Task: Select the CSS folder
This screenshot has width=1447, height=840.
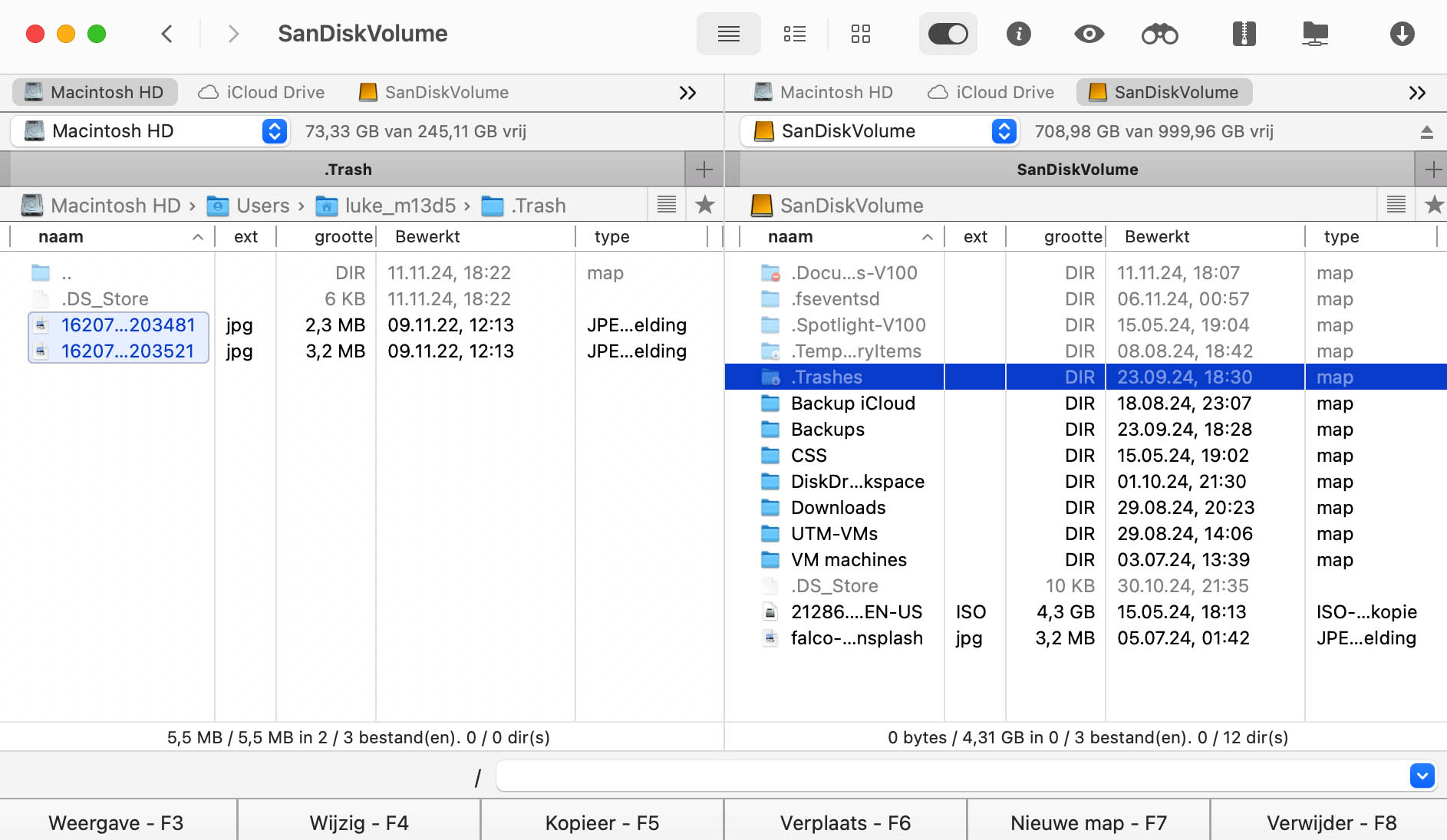Action: pyautogui.click(x=1086, y=456)
